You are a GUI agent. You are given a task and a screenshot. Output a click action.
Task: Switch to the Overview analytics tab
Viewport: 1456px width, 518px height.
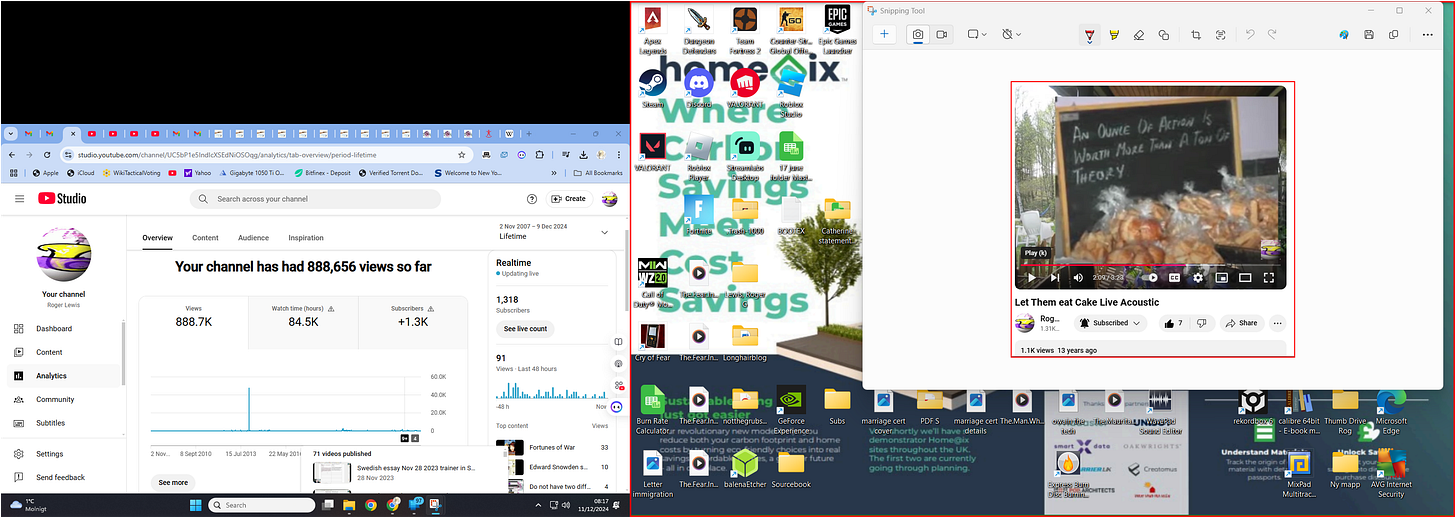pyautogui.click(x=157, y=238)
